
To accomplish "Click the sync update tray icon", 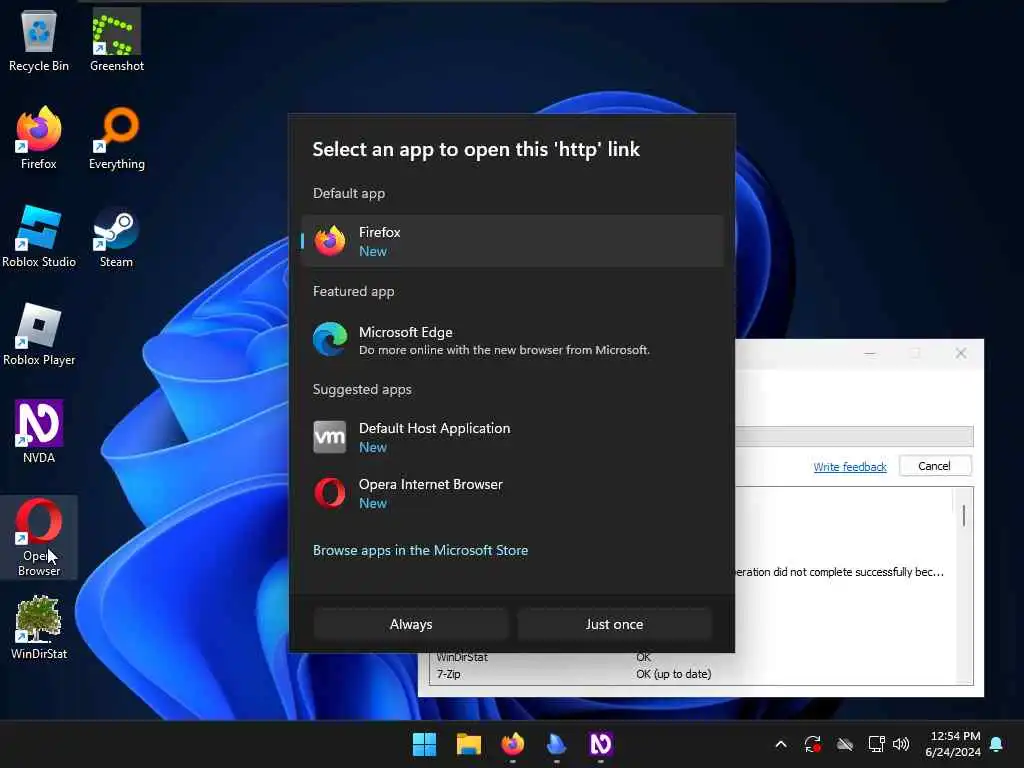I will (x=812, y=744).
